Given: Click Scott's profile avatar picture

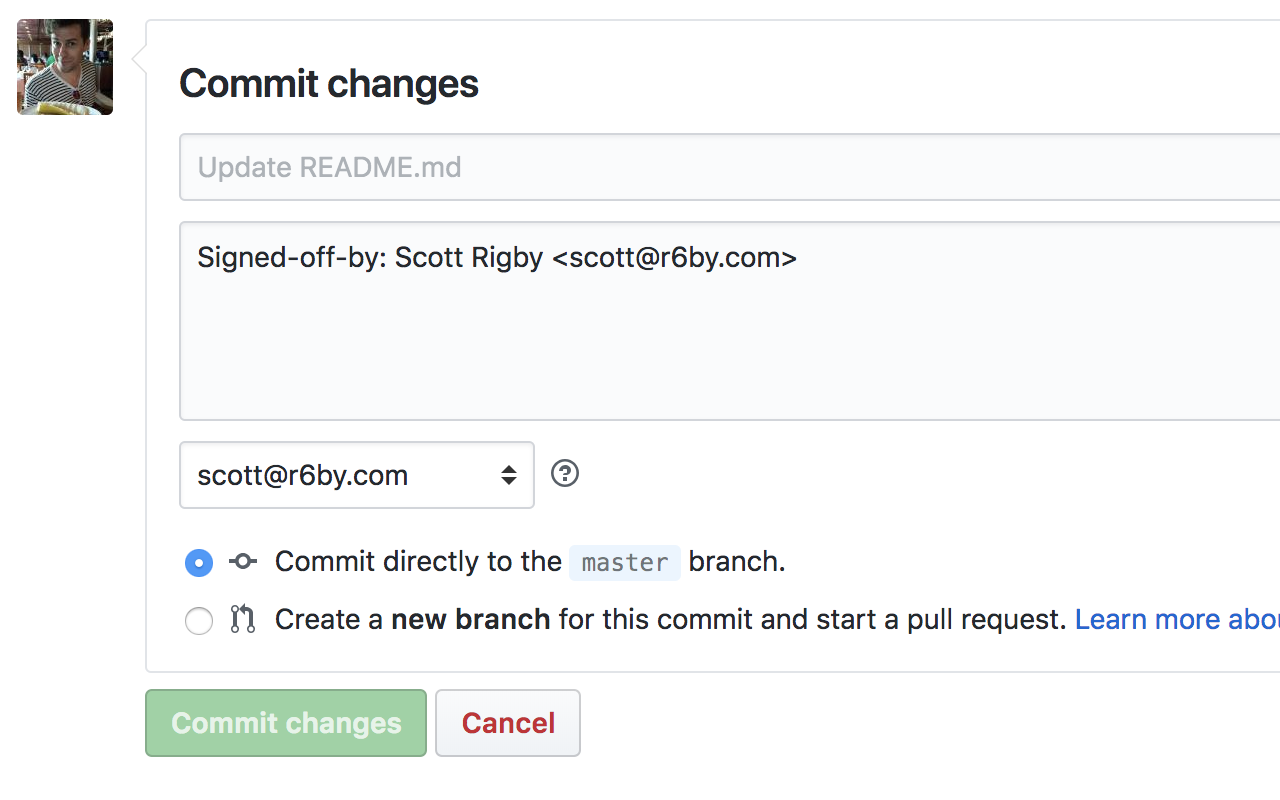Looking at the screenshot, I should 64,66.
